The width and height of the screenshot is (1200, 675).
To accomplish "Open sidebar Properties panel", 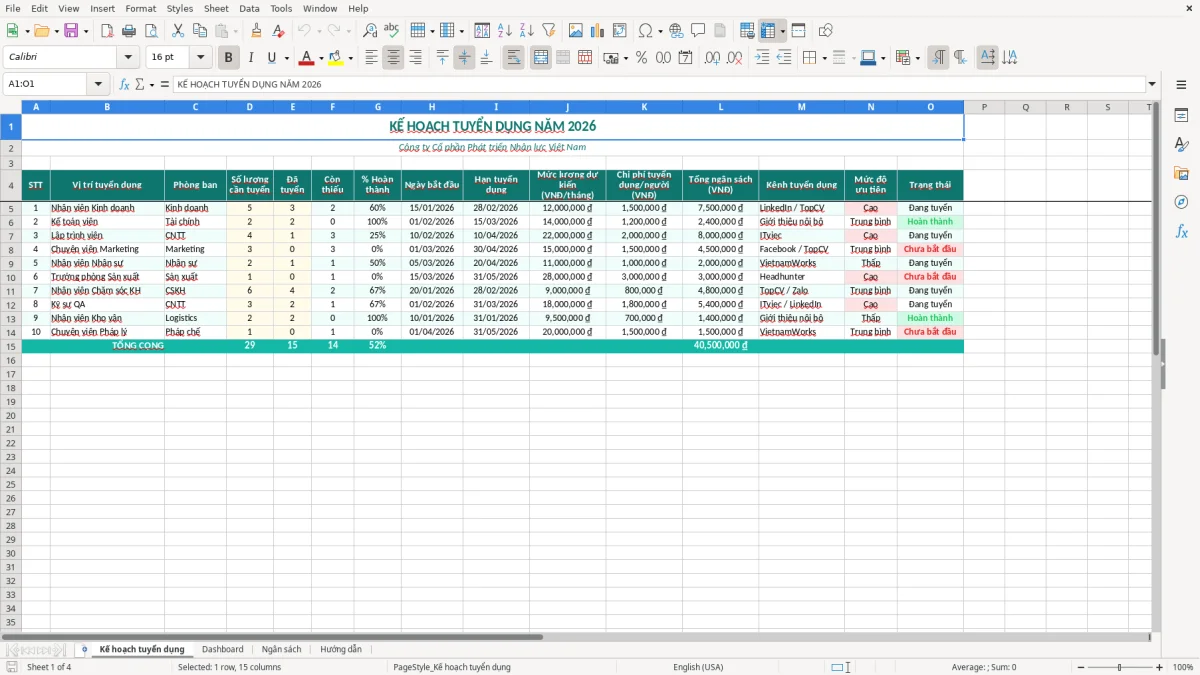I will [x=1181, y=116].
